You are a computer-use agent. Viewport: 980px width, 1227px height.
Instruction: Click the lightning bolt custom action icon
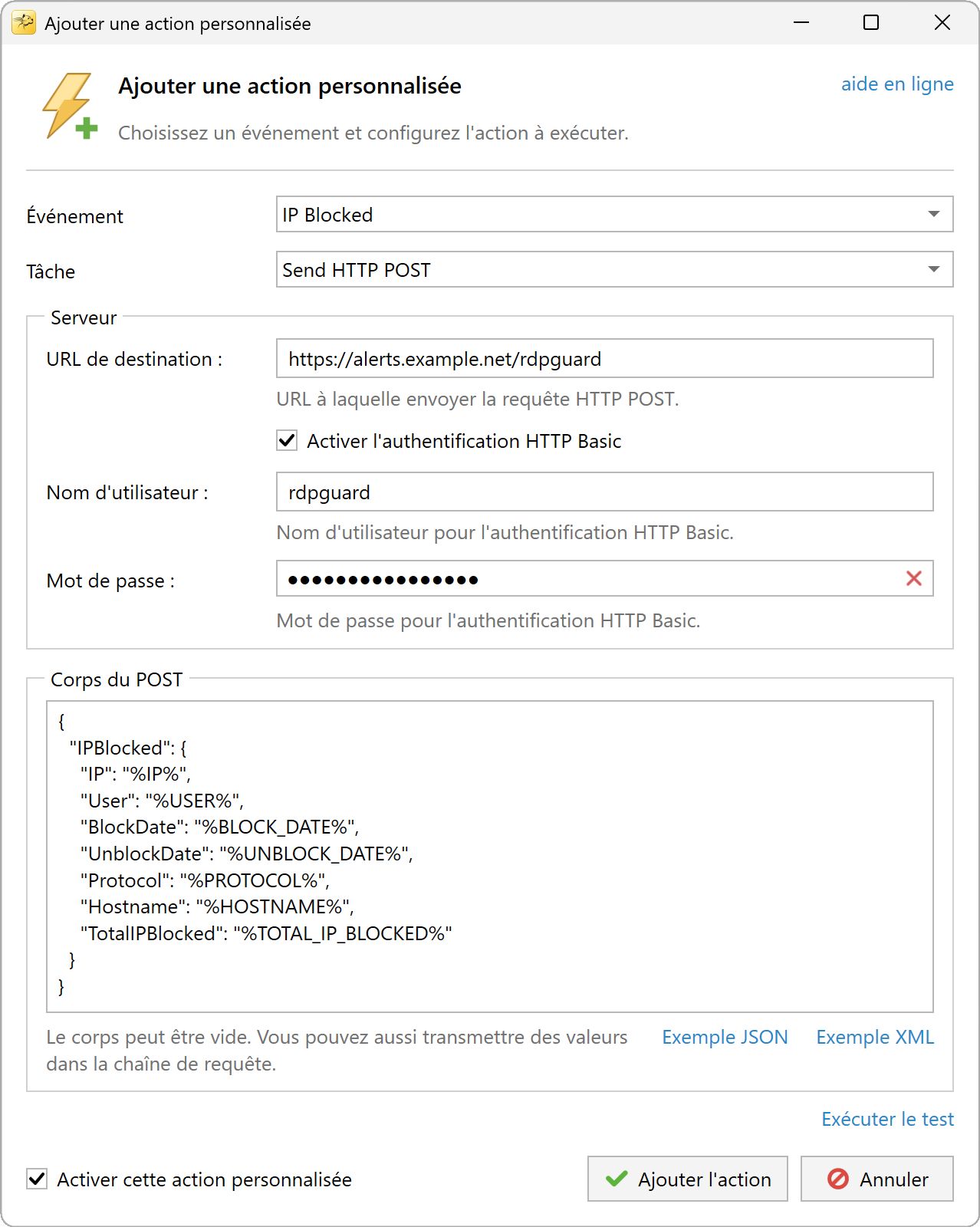(70, 107)
